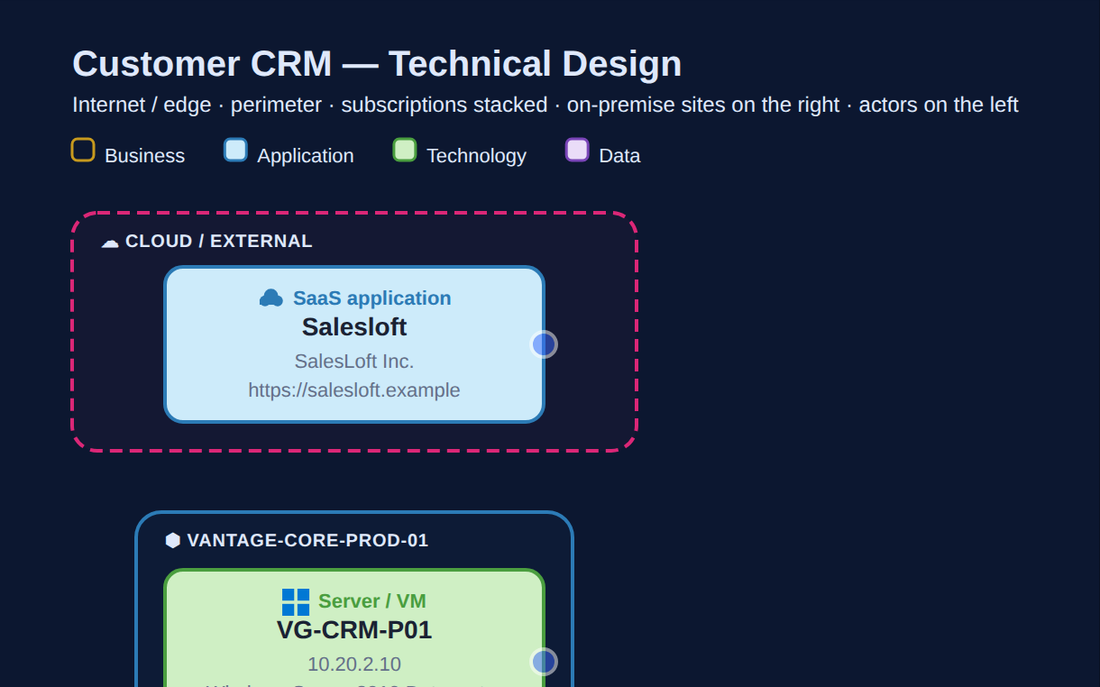This screenshot has width=1100, height=687.
Task: Click the cloud icon beside CLOUD / EXTERNAL
Action: click(109, 242)
